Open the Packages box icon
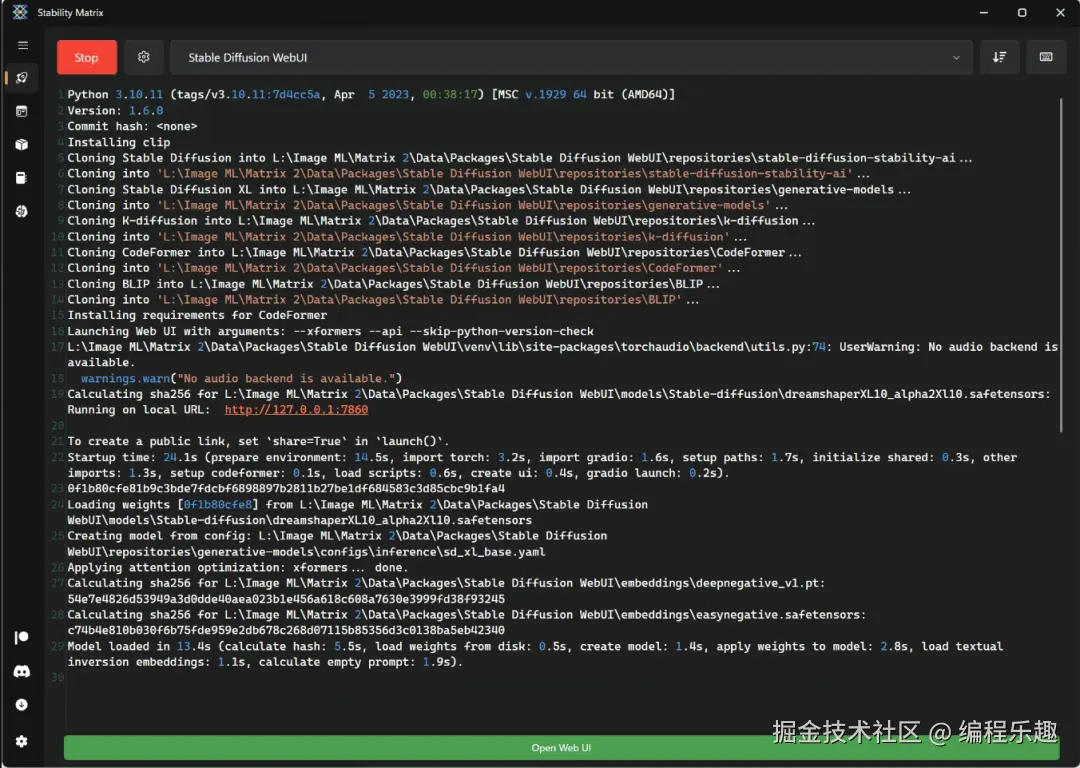The width and height of the screenshot is (1080, 768). [x=22, y=145]
